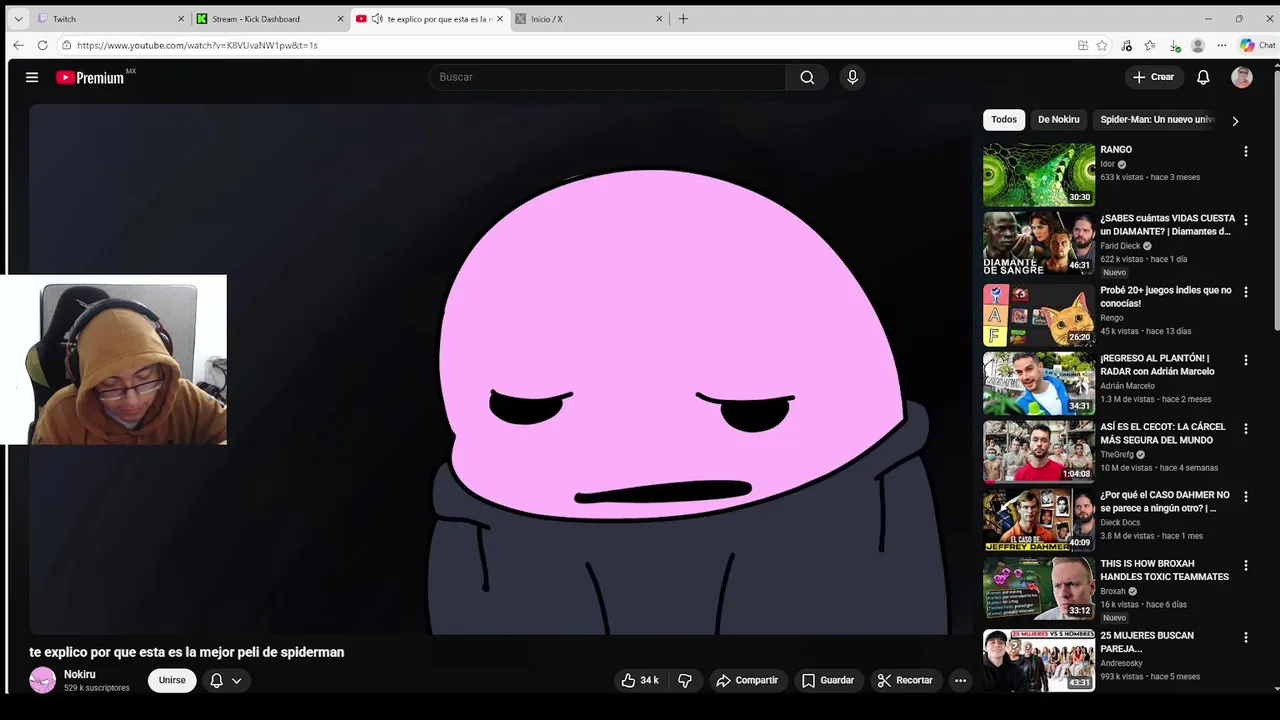Click the Compartir button

(747, 680)
